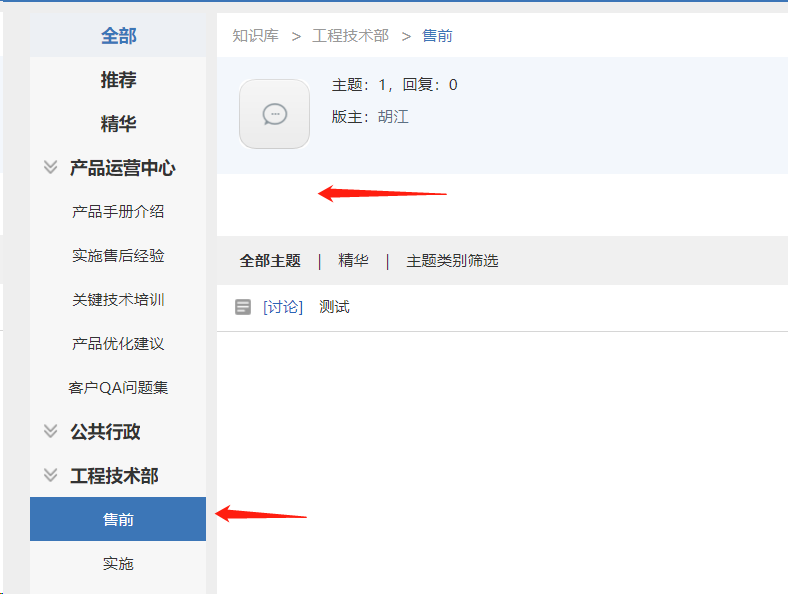The image size is (788, 594).
Task: Switch to 精华 topic filter tab
Action: [353, 261]
